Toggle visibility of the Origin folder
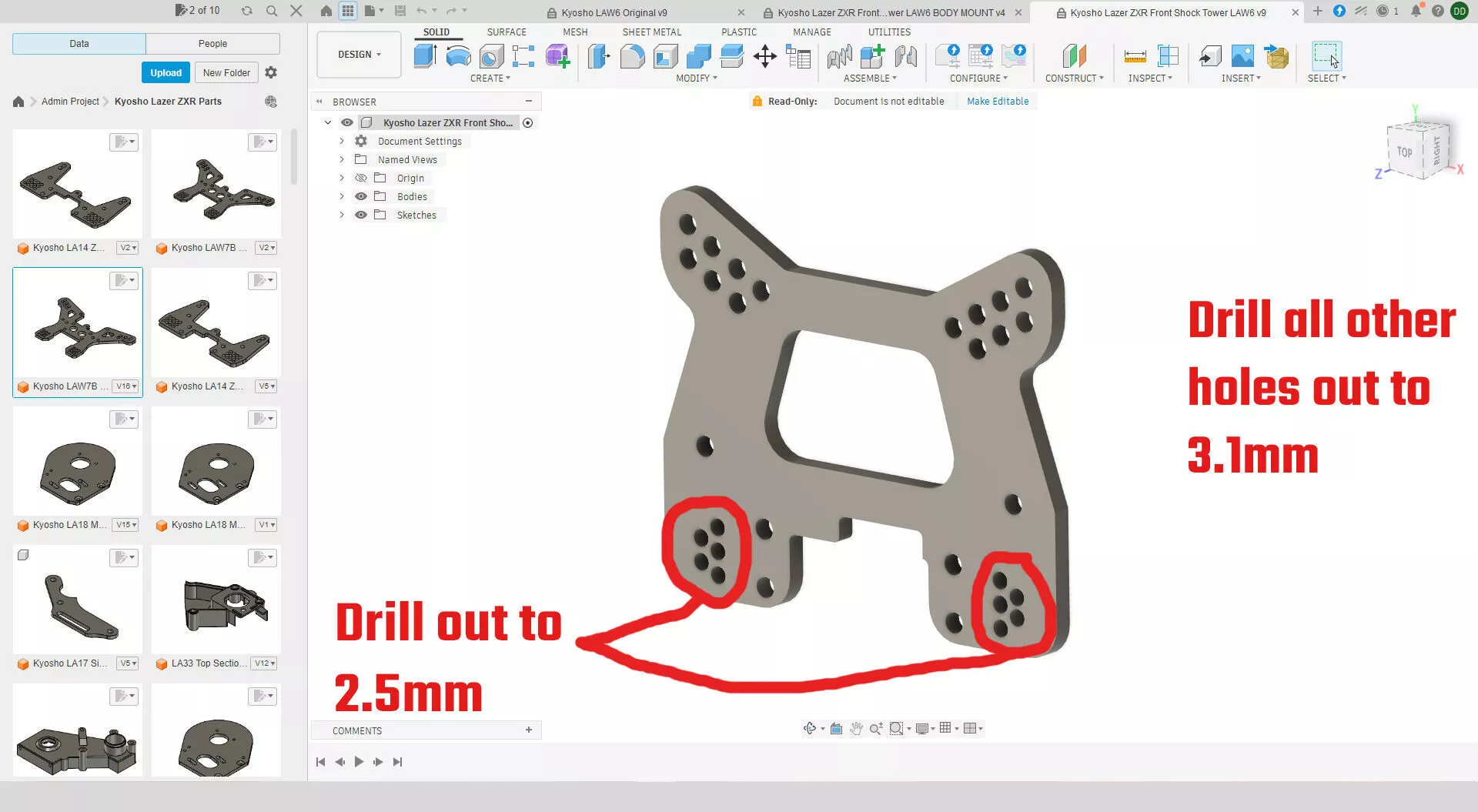 (361, 178)
